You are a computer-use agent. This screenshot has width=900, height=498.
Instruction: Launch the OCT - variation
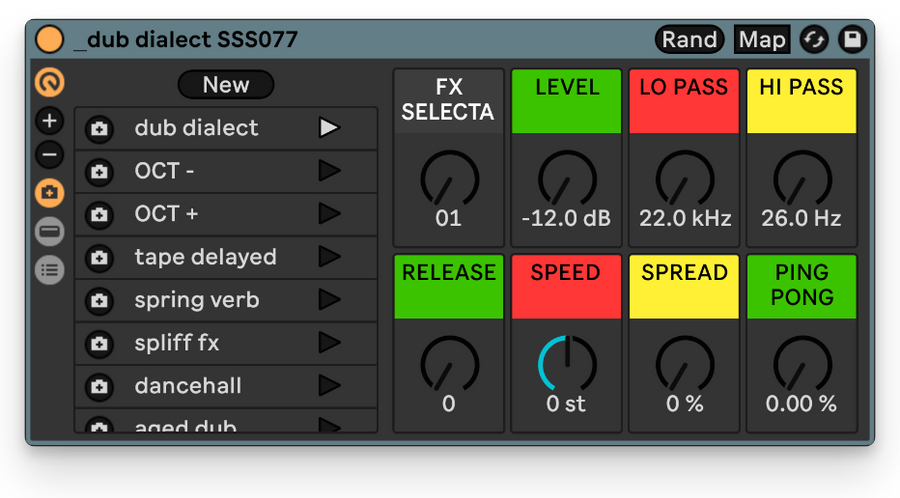329,170
